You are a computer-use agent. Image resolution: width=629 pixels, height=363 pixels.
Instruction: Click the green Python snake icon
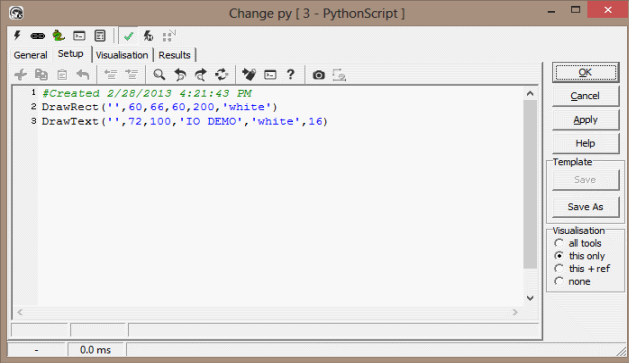[59, 36]
